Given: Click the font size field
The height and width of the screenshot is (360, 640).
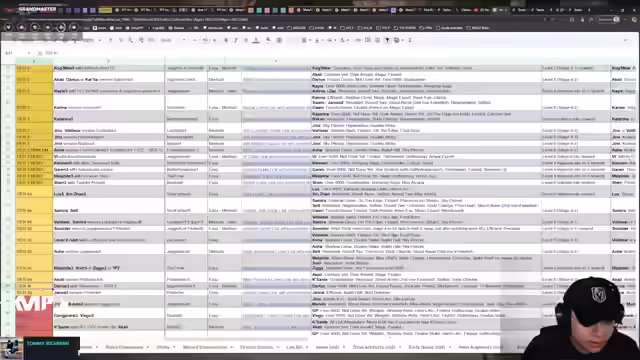Looking at the screenshot, I should pyautogui.click(x=205, y=40).
